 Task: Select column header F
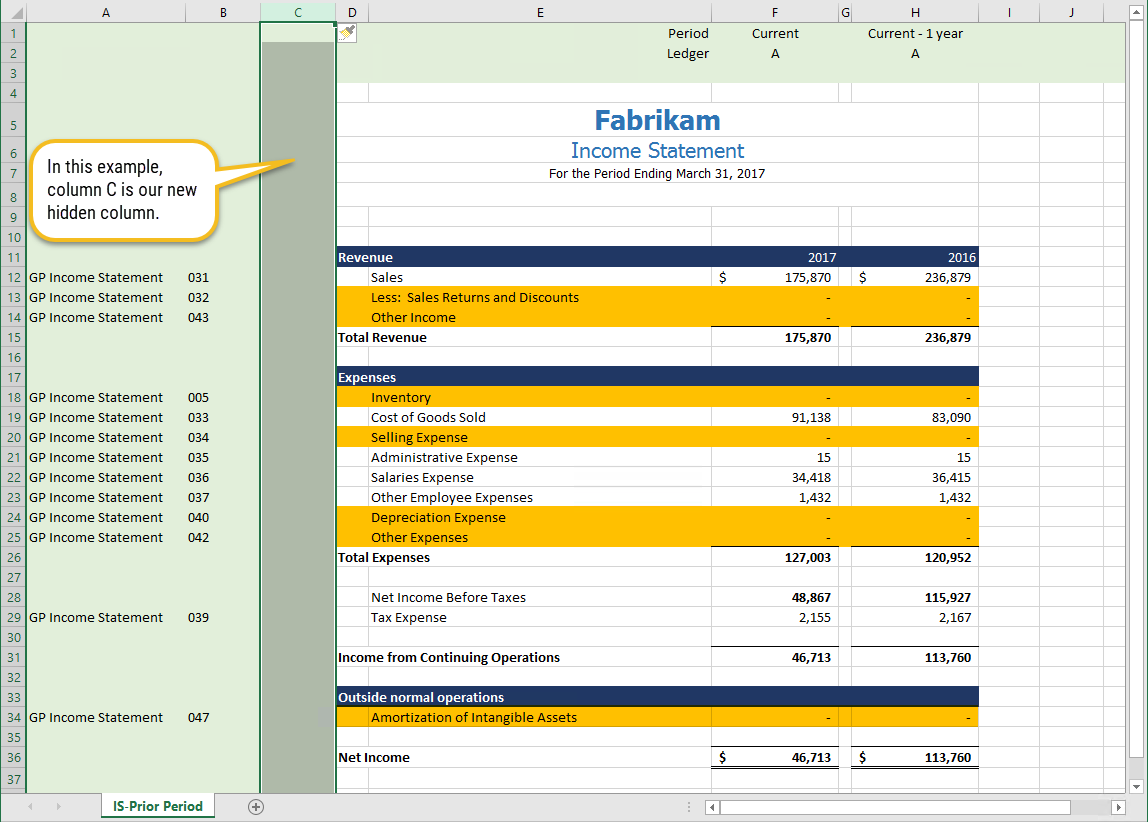pos(775,12)
